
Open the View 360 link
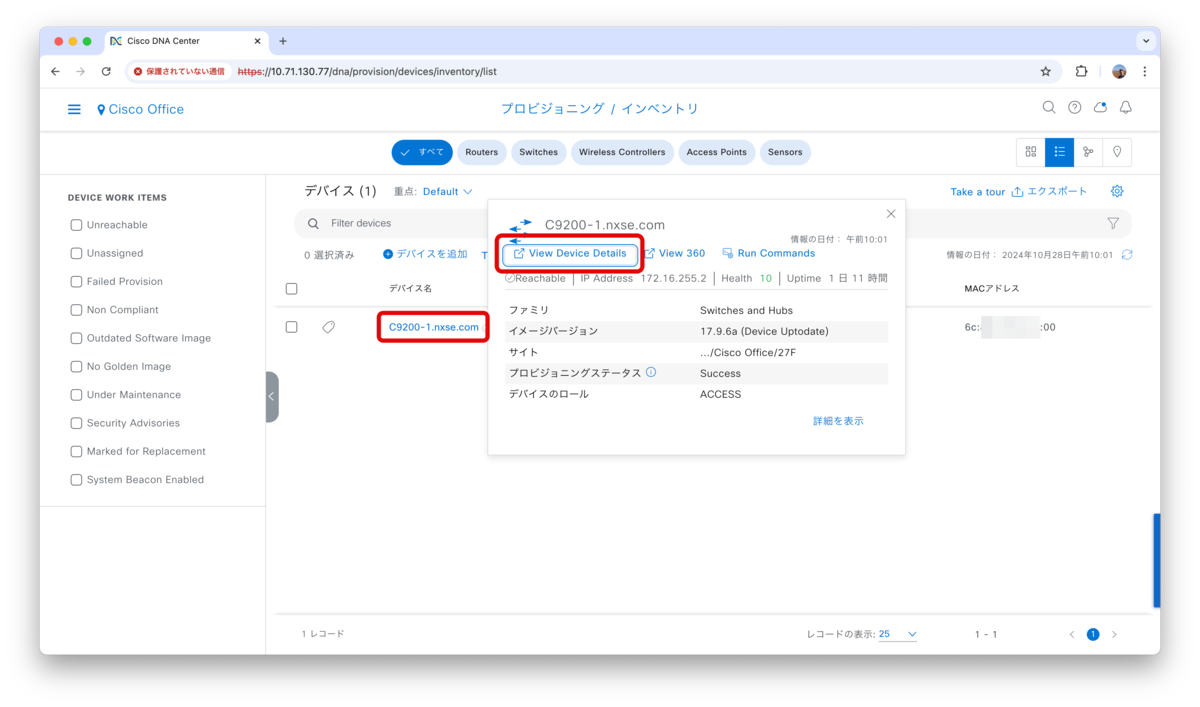pyautogui.click(x=675, y=254)
